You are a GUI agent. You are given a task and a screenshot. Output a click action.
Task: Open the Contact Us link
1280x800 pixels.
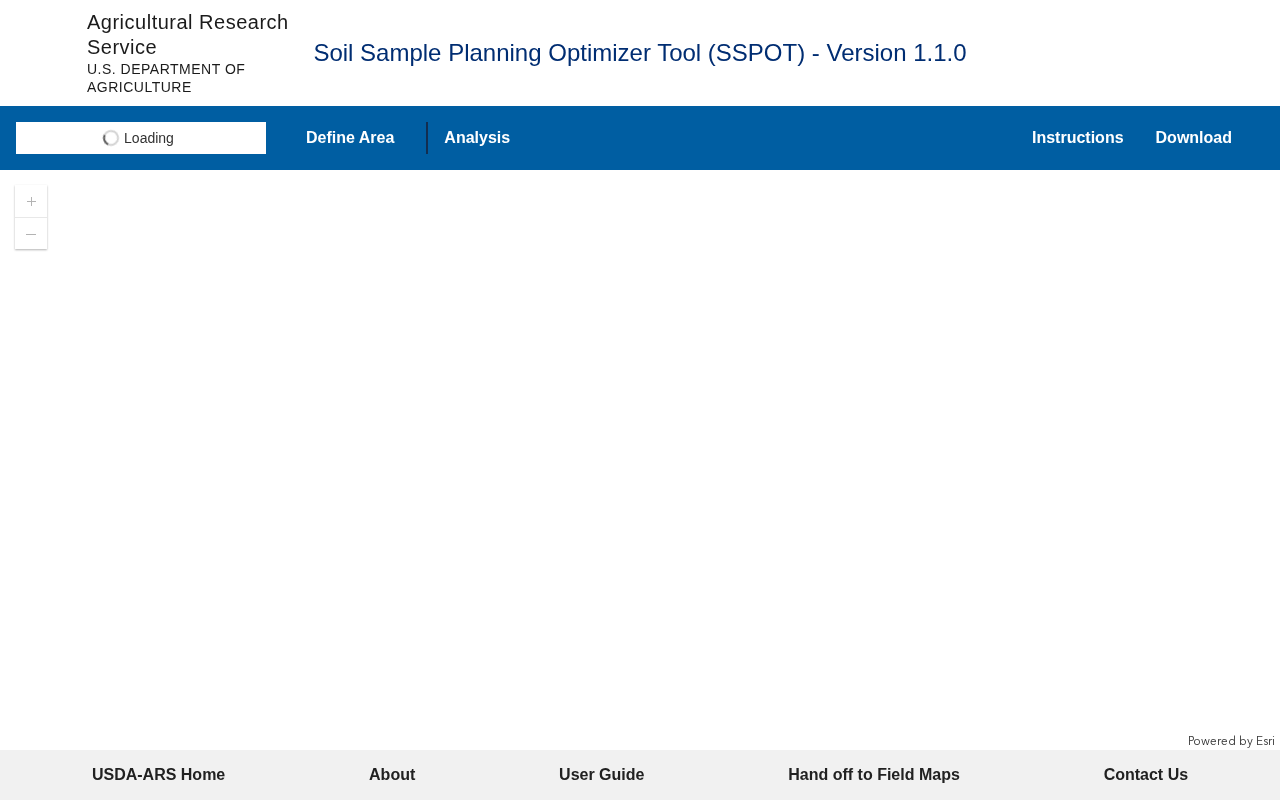tap(1146, 775)
